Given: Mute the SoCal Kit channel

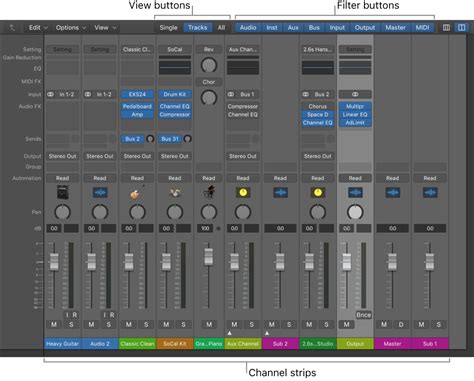Looking at the screenshot, I should click(x=166, y=324).
